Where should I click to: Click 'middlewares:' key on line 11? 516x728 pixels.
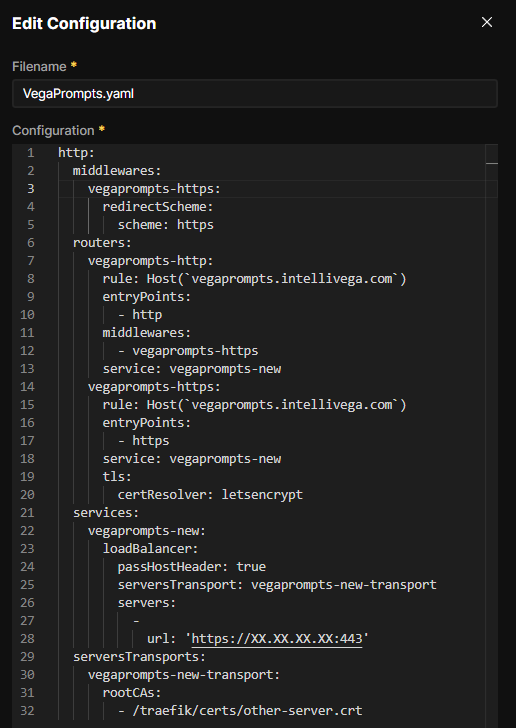(x=147, y=333)
